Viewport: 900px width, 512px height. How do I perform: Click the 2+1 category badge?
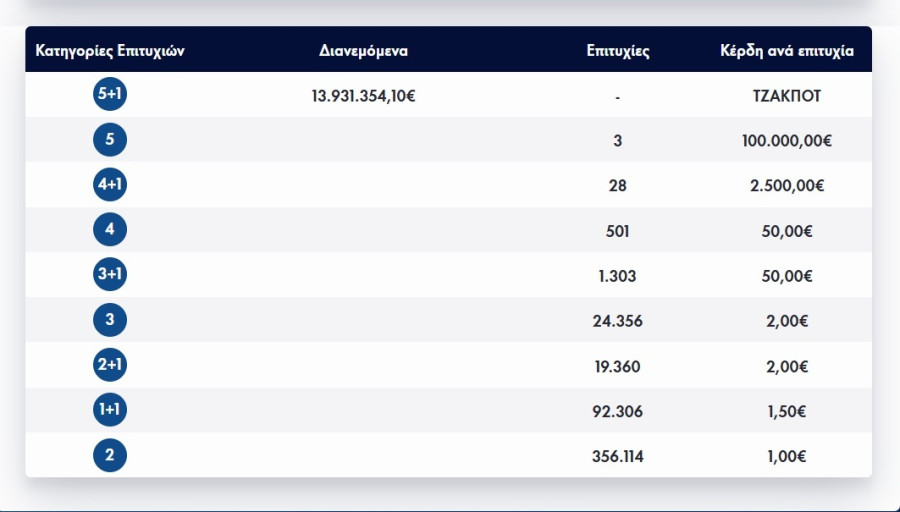pyautogui.click(x=110, y=366)
